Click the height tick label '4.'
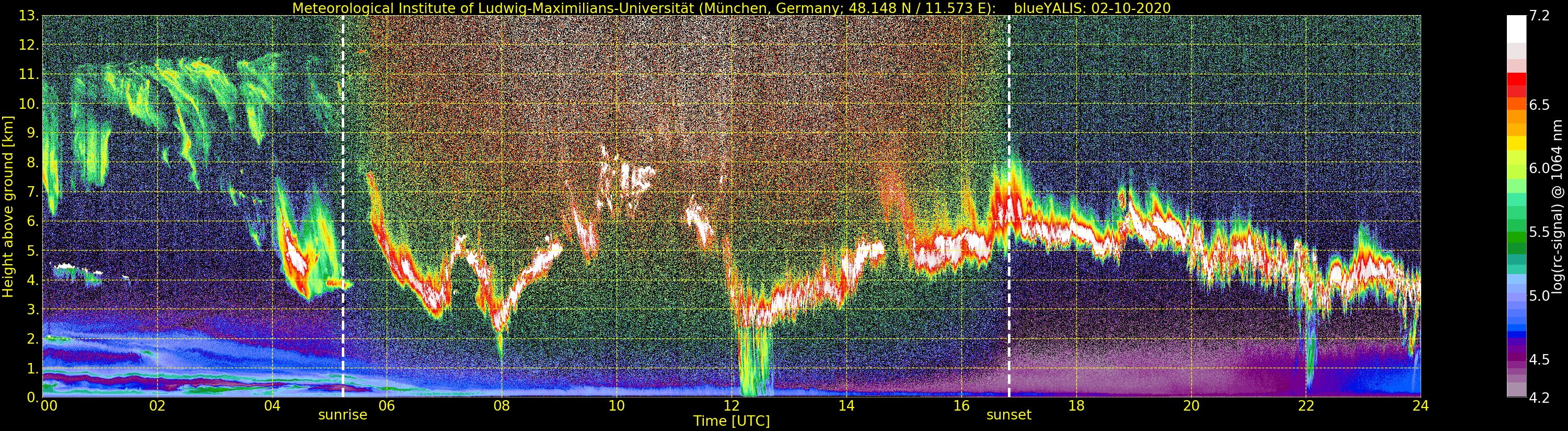1568x431 pixels. pyautogui.click(x=32, y=280)
